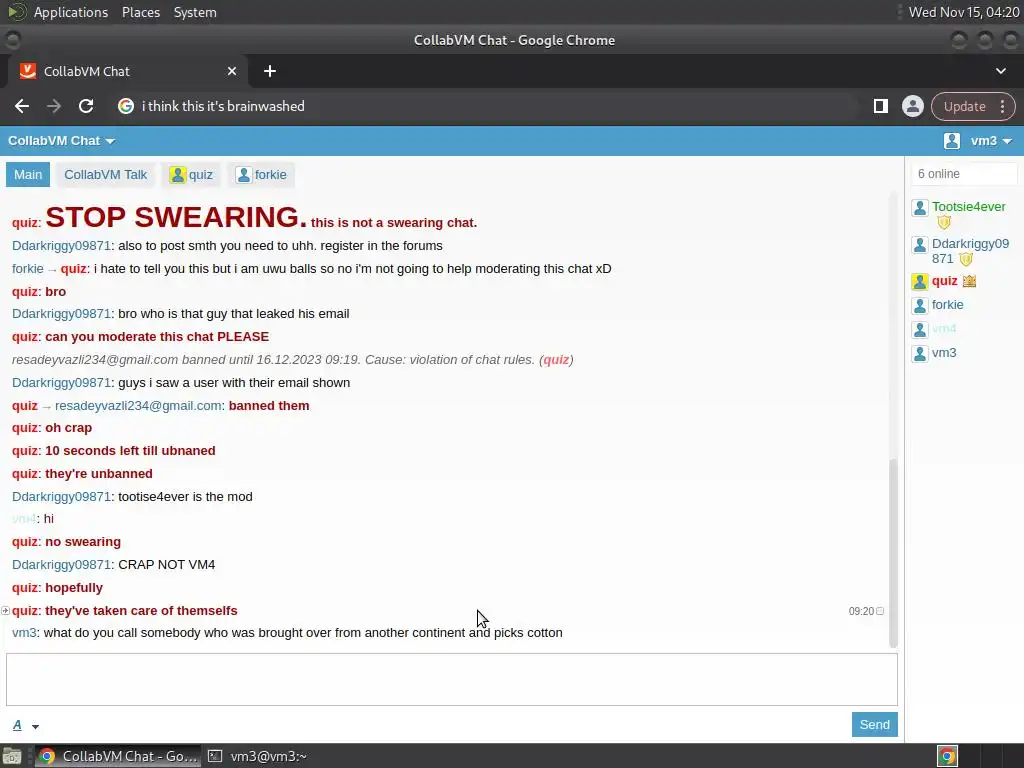Click the address bar text
1024x768 pixels.
[x=223, y=106]
